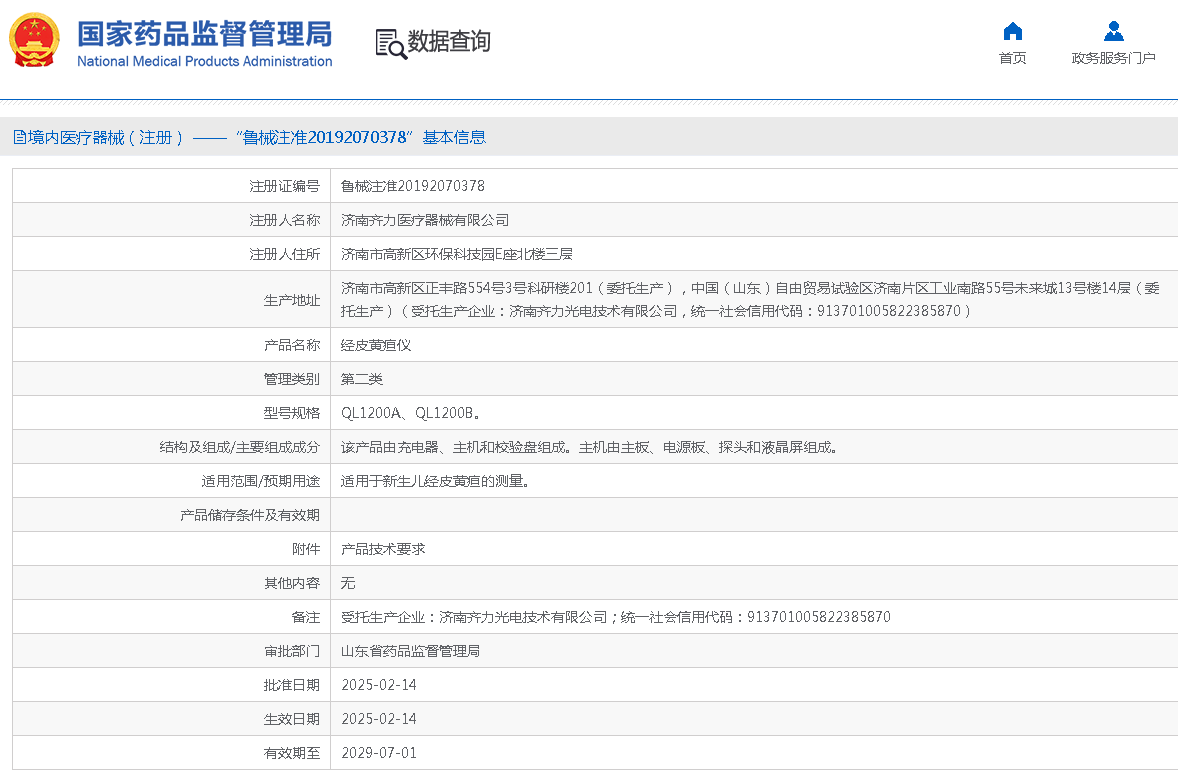Open the 政务服务门户 text link
Screen dimensions: 1178x770
tap(1113, 58)
